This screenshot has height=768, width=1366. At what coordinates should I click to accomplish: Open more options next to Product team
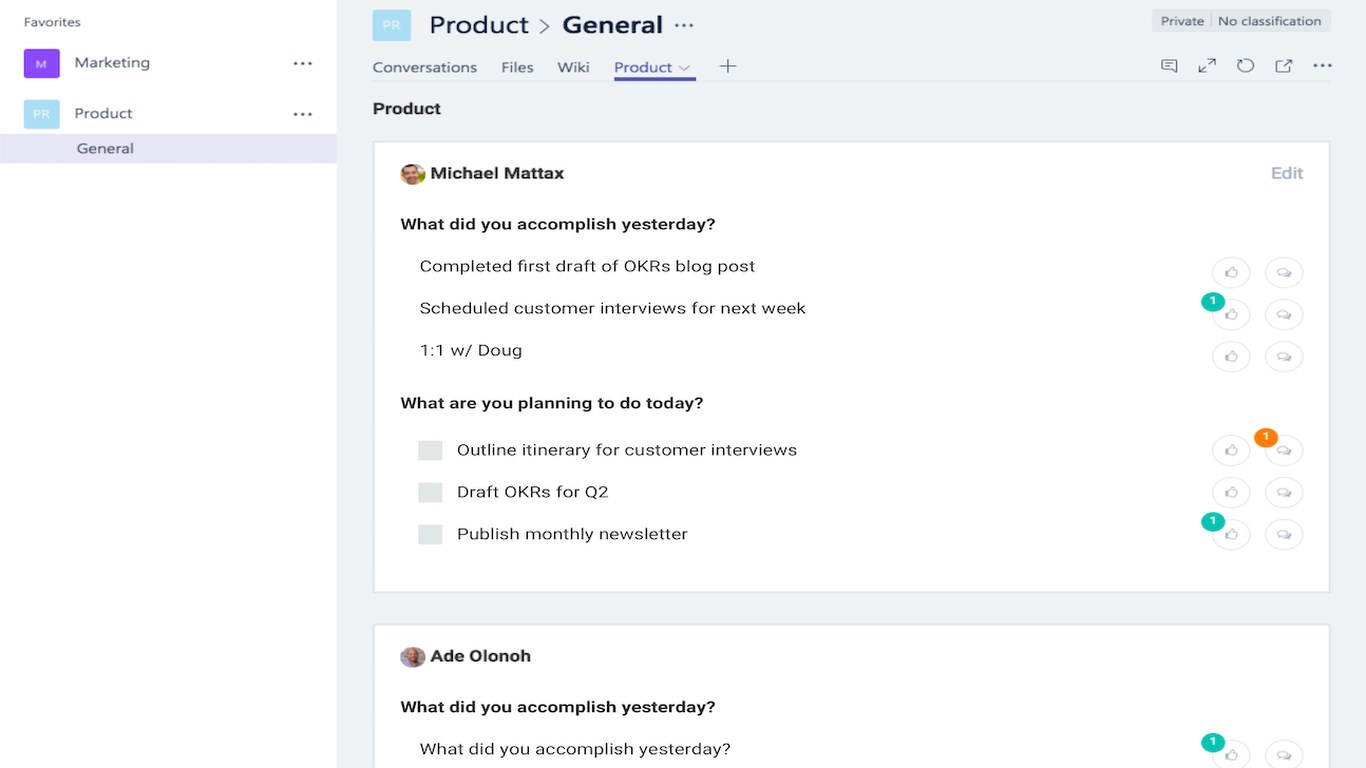303,114
